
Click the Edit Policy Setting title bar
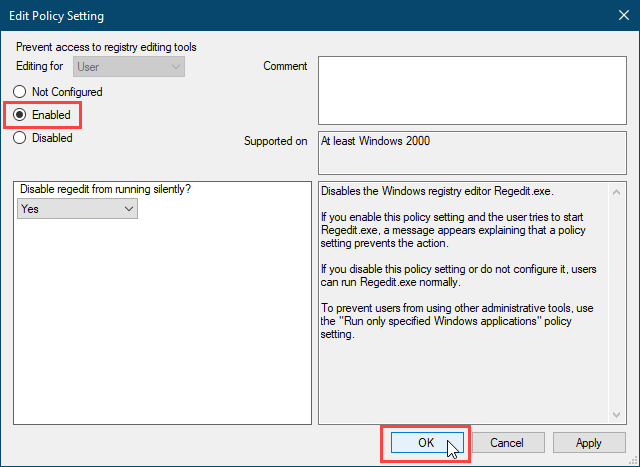pyautogui.click(x=300, y=16)
